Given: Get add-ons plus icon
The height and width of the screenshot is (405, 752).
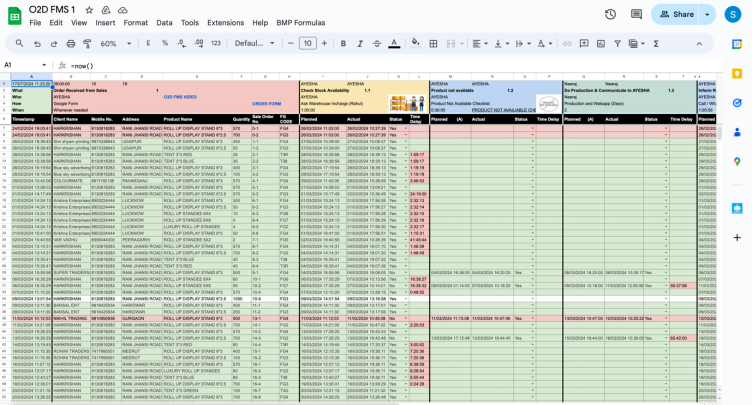Looking at the screenshot, I should point(737,238).
